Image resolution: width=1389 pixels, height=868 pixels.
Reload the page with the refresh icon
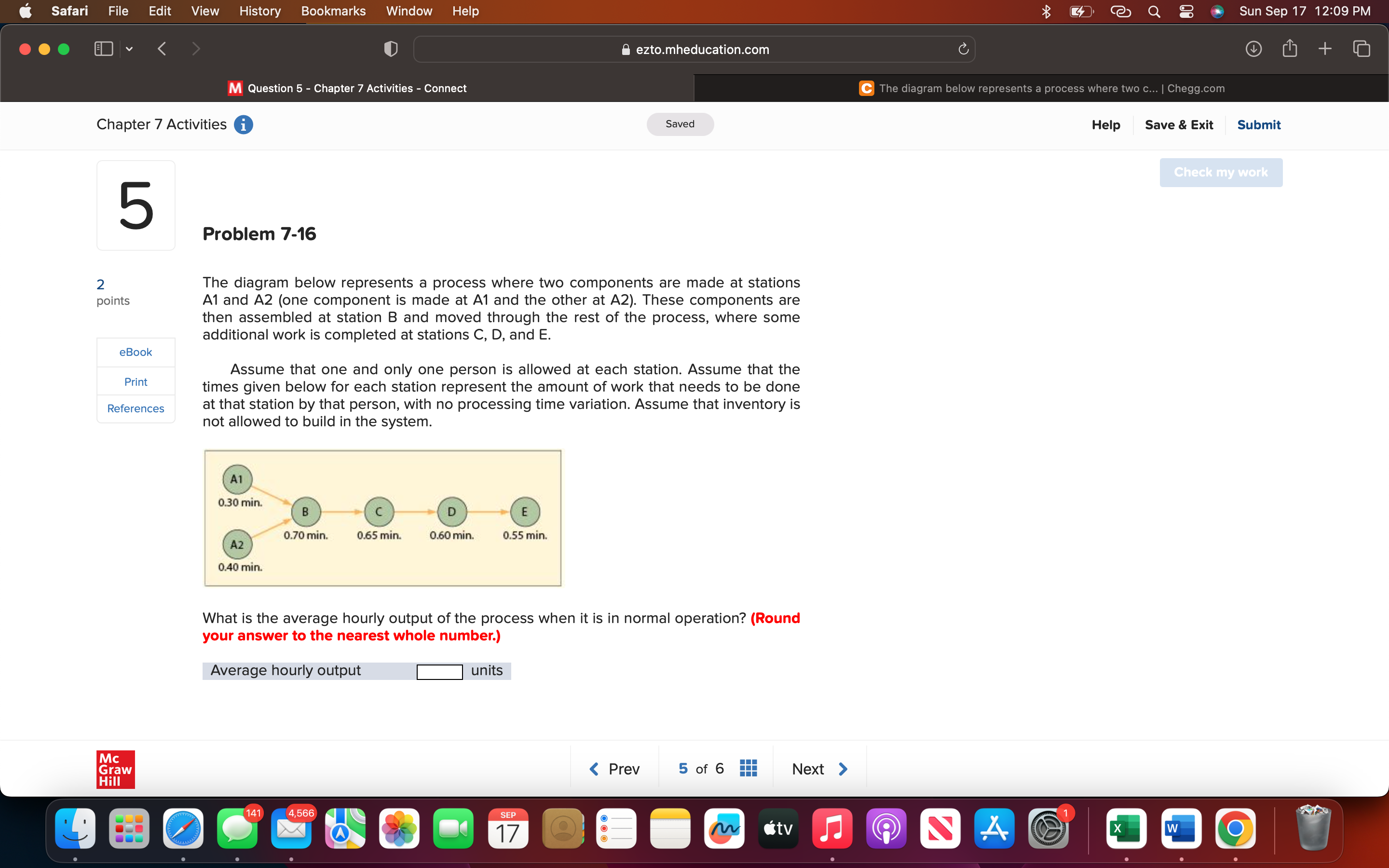point(964,49)
